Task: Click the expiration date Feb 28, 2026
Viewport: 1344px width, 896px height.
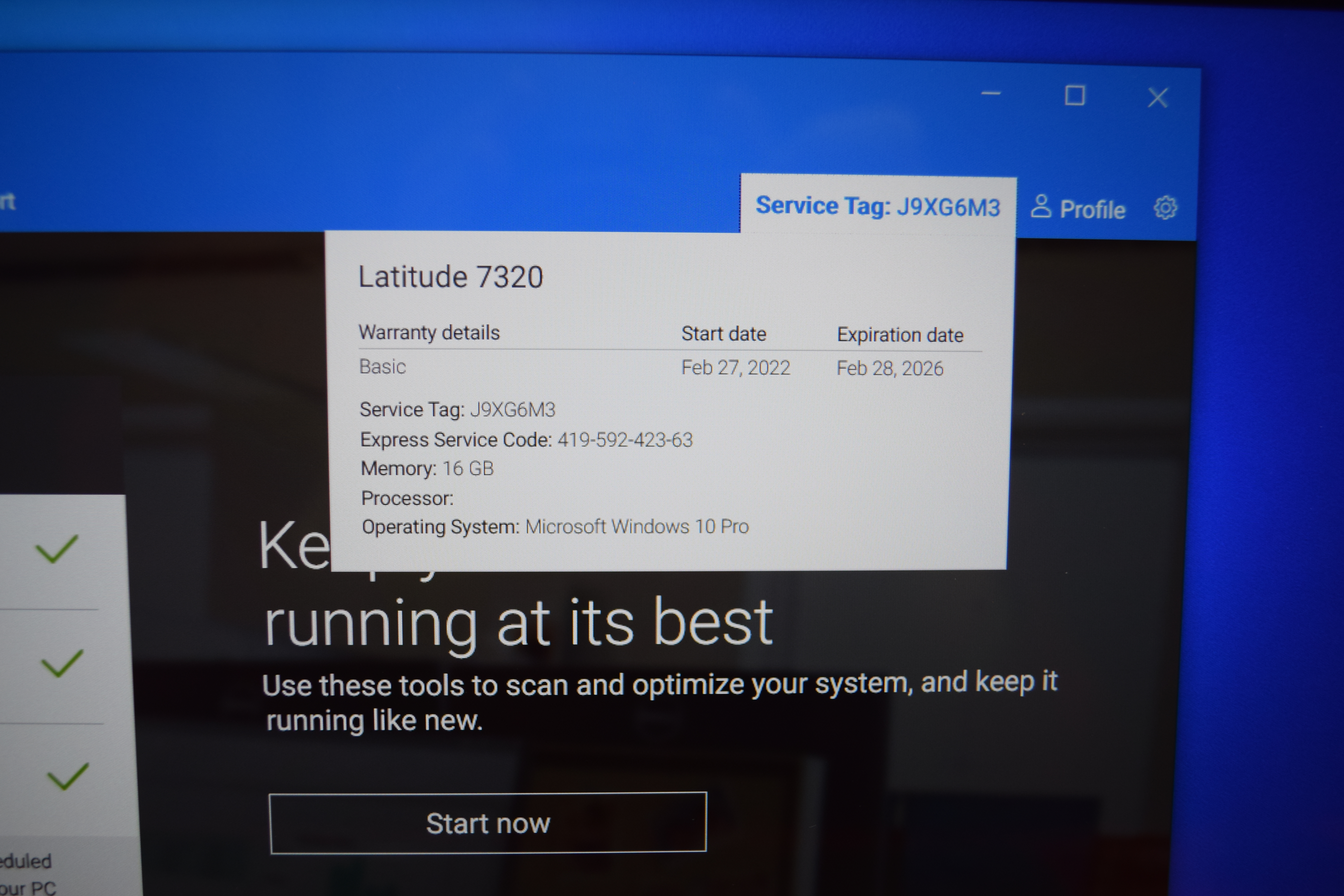Action: tap(890, 368)
